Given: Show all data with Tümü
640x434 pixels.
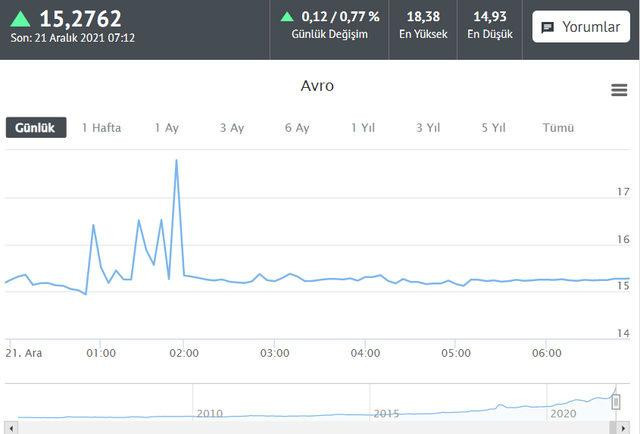Looking at the screenshot, I should [558, 128].
